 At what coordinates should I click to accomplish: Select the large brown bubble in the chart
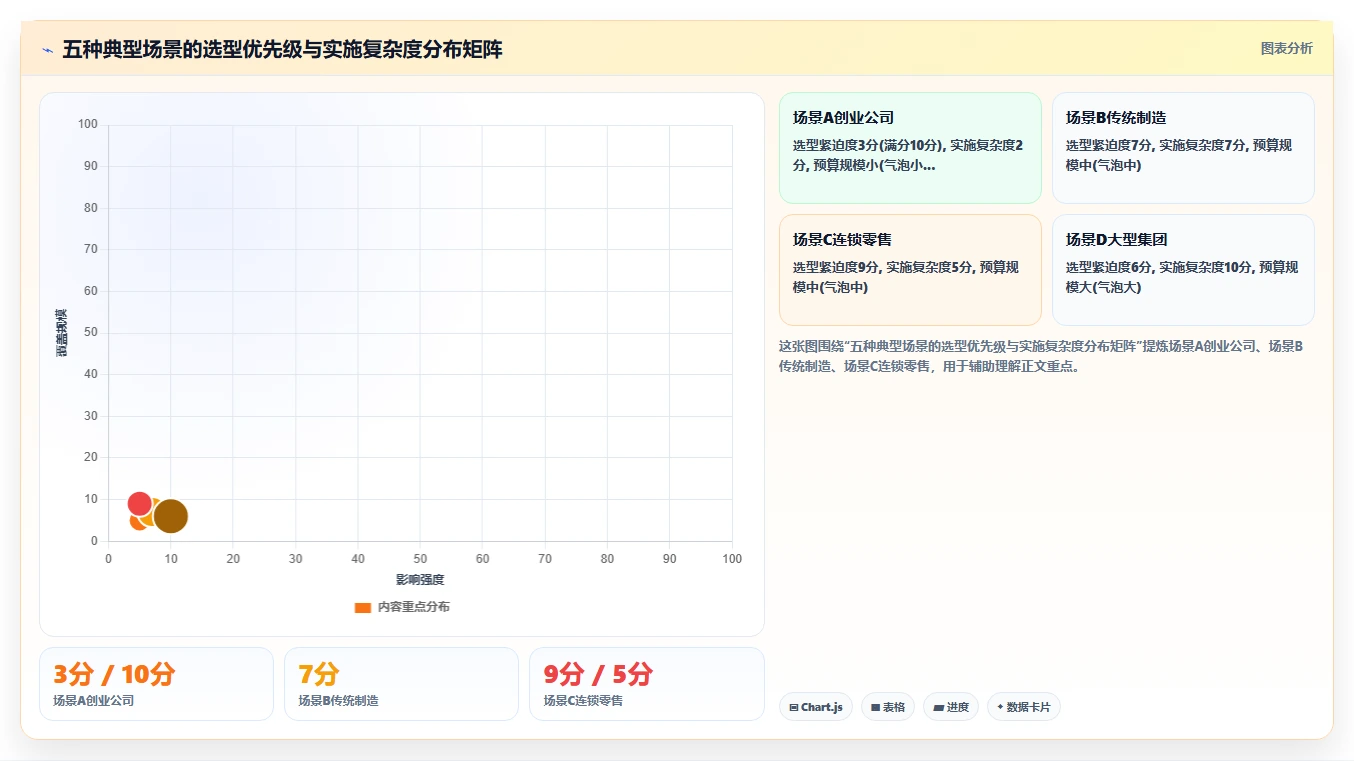coord(171,516)
